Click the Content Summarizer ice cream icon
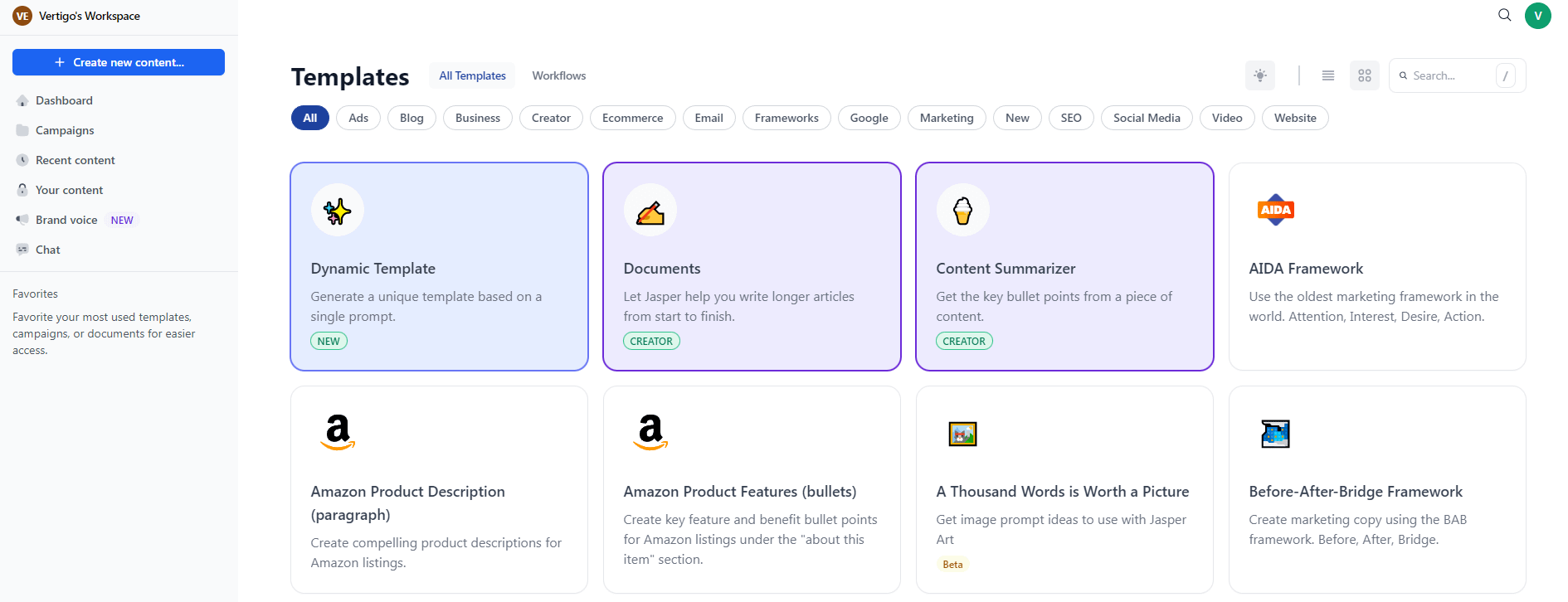 coord(962,211)
